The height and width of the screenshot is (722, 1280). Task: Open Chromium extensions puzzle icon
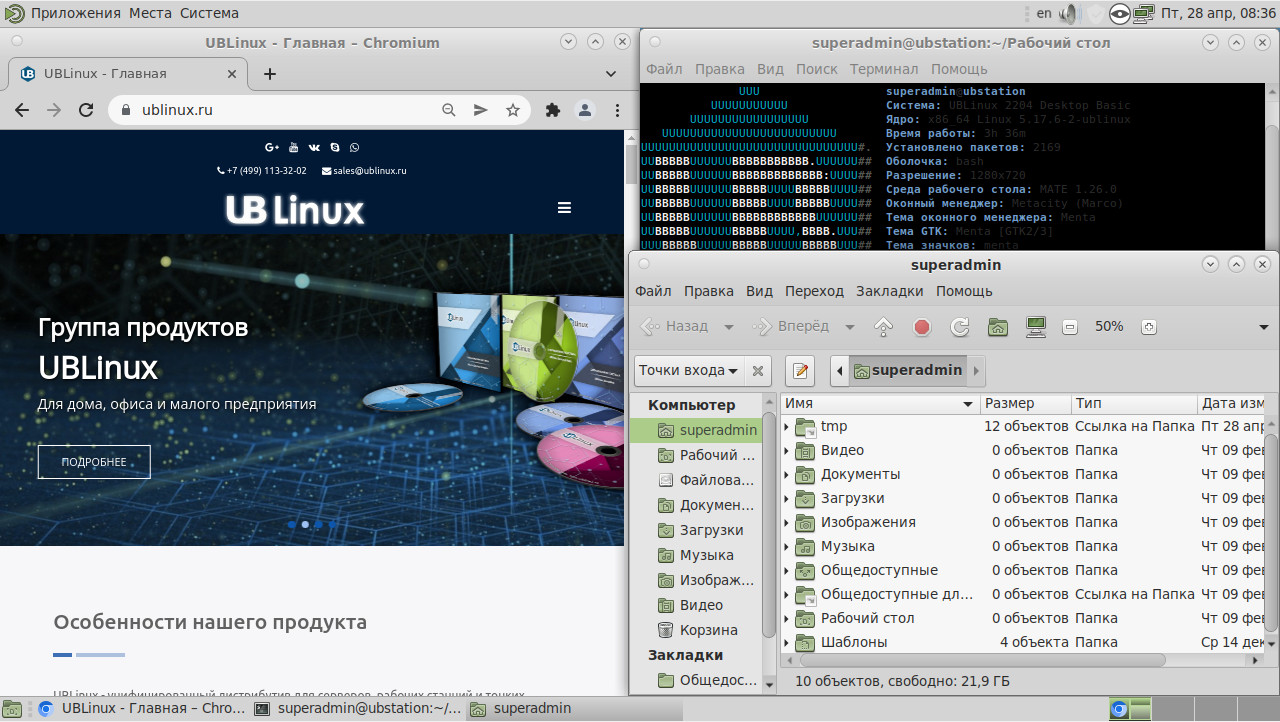pyautogui.click(x=552, y=110)
